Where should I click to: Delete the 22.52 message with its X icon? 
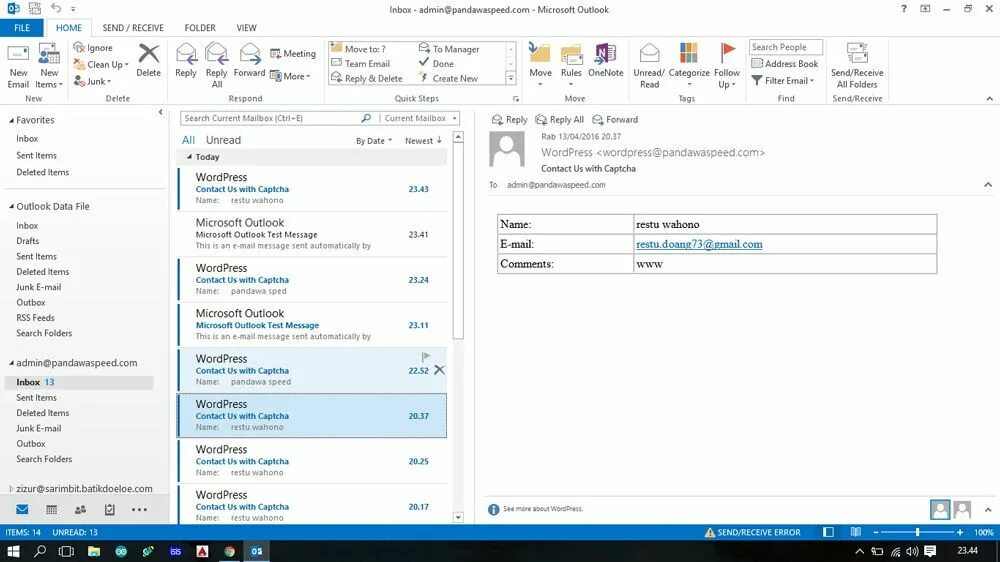pos(439,370)
